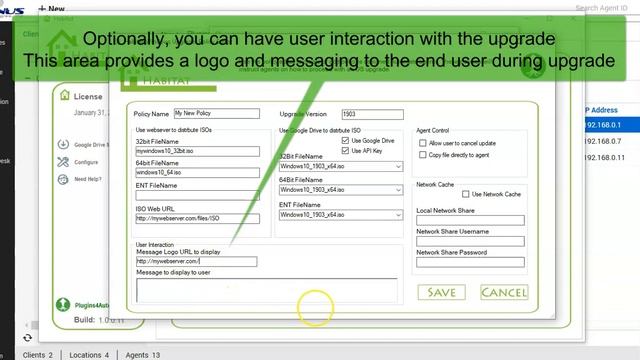
Task: Open the Google Drive 32Bit FileName dropdown
Action: [x=341, y=167]
